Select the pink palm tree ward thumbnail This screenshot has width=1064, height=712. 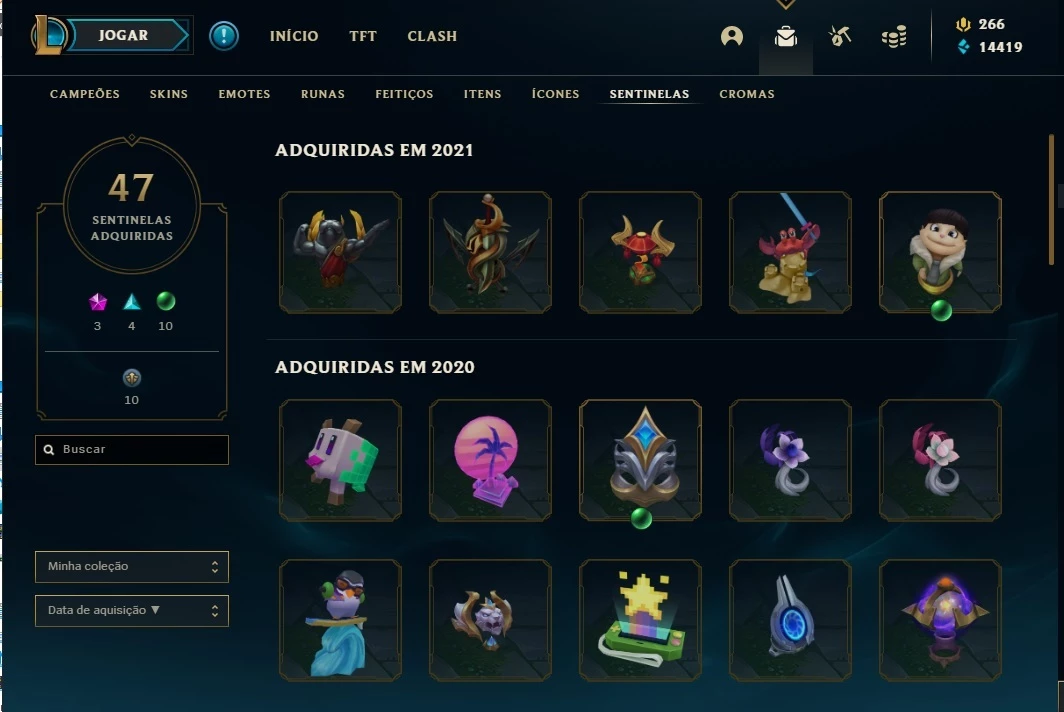[490, 460]
